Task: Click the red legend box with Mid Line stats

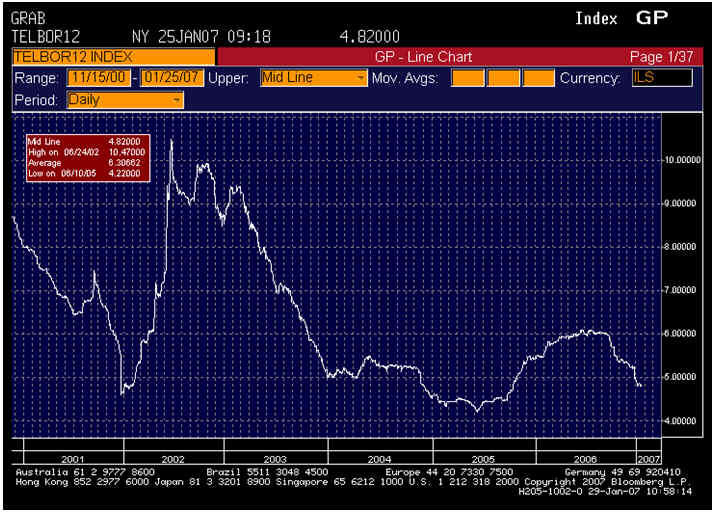Action: [87, 158]
